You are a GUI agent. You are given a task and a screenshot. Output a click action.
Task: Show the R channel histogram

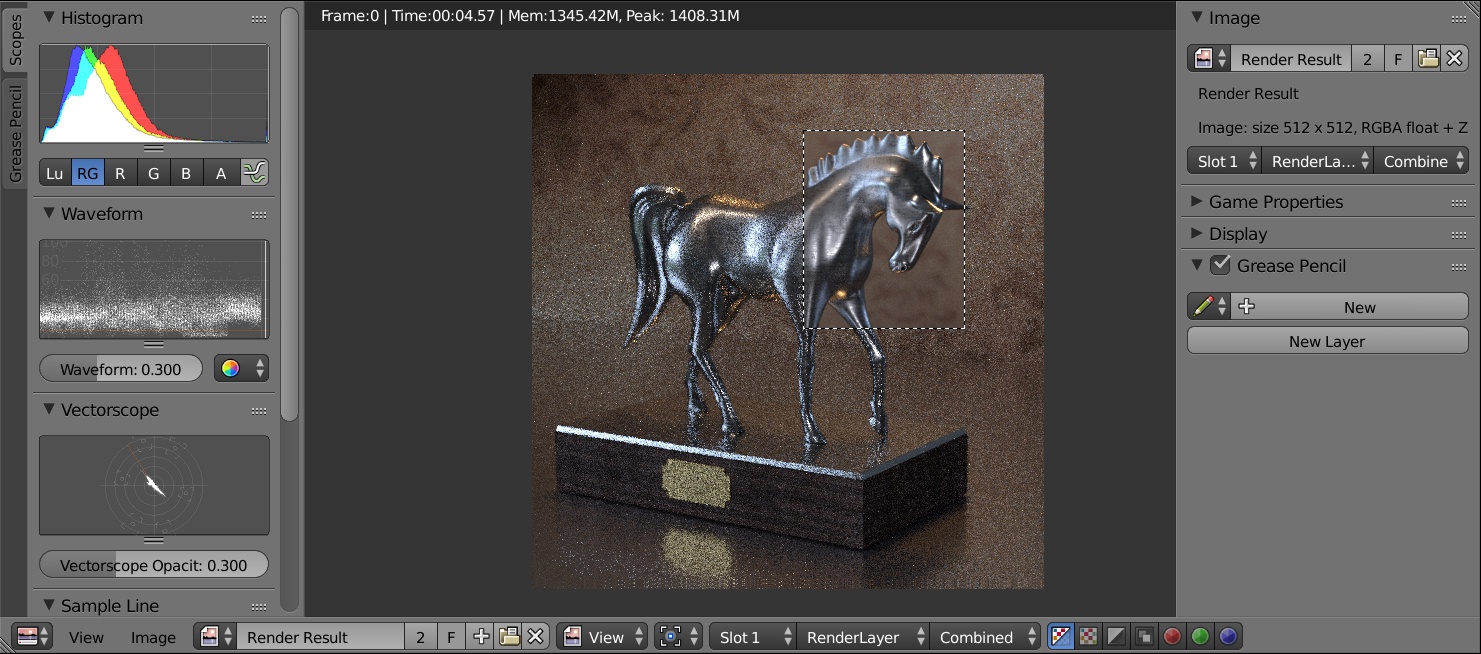(120, 173)
